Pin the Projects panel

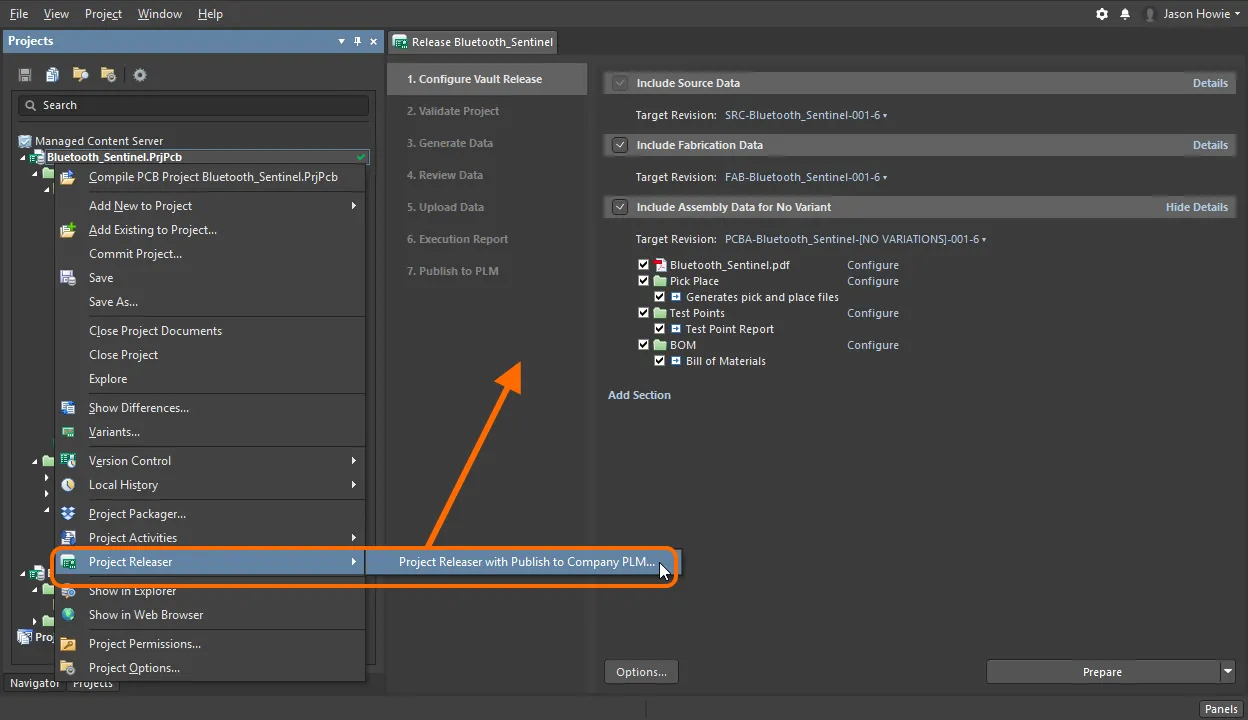coord(358,41)
